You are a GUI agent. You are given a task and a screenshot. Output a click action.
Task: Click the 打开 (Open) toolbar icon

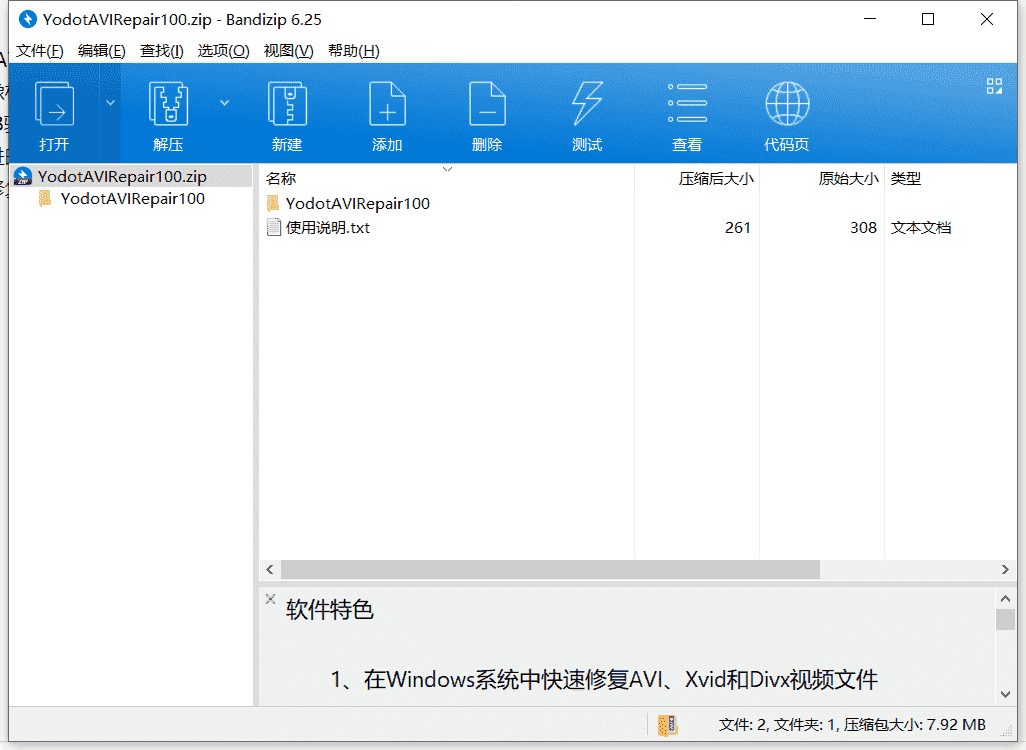pos(54,103)
